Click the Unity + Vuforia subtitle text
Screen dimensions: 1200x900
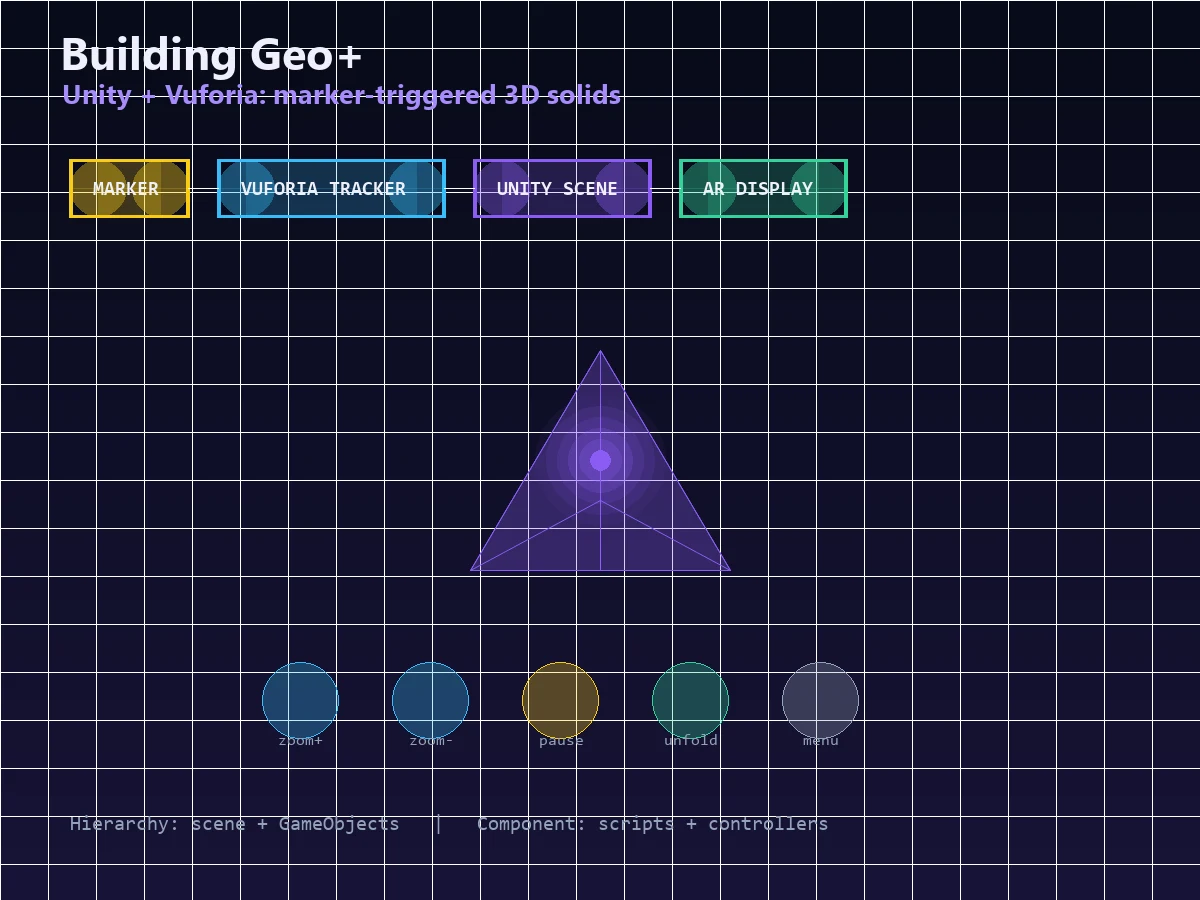(x=341, y=95)
